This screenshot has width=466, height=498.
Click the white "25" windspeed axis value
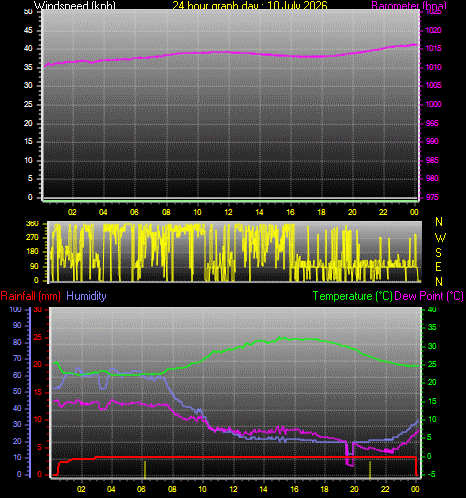[28, 104]
